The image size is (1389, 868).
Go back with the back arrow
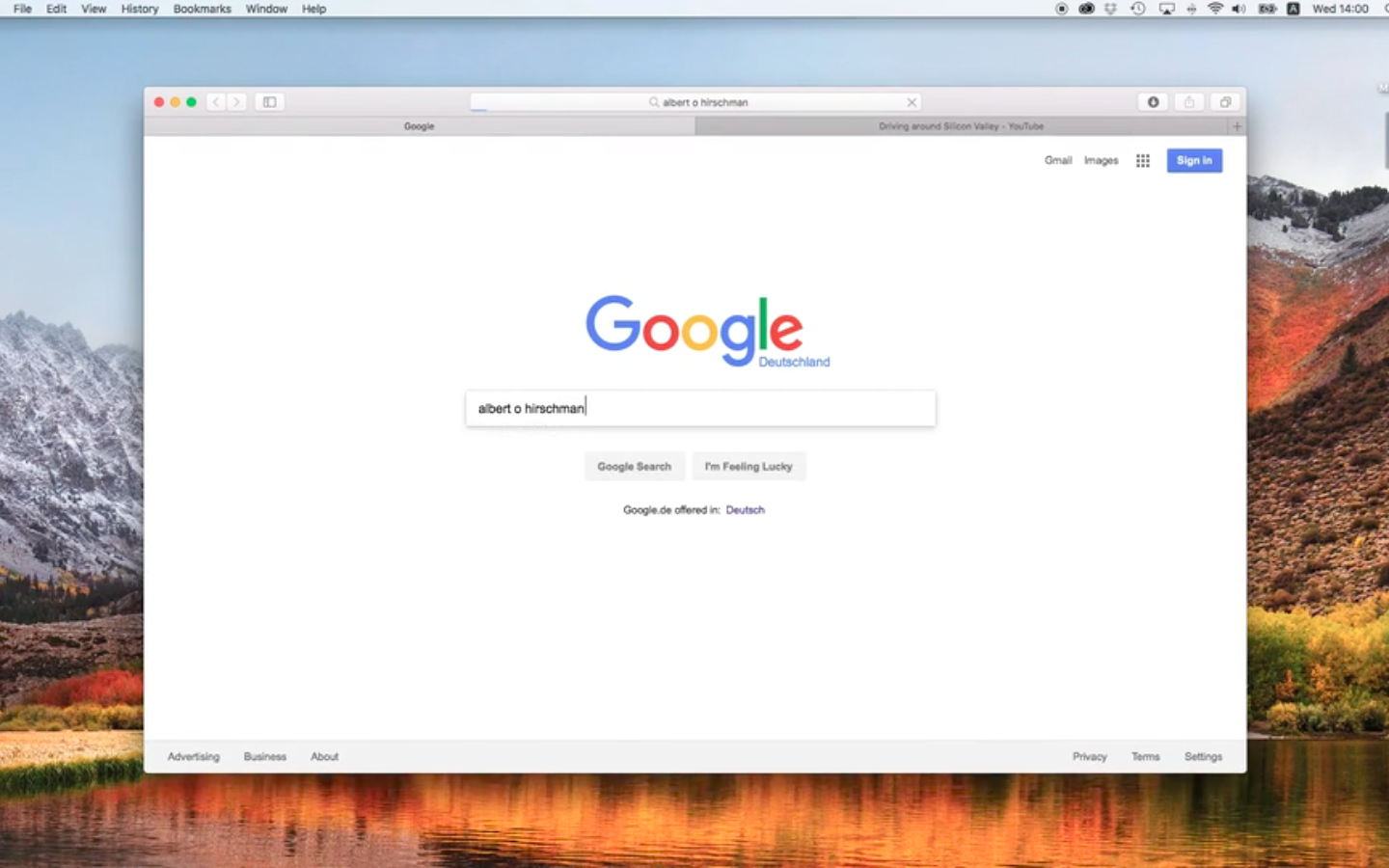216,102
